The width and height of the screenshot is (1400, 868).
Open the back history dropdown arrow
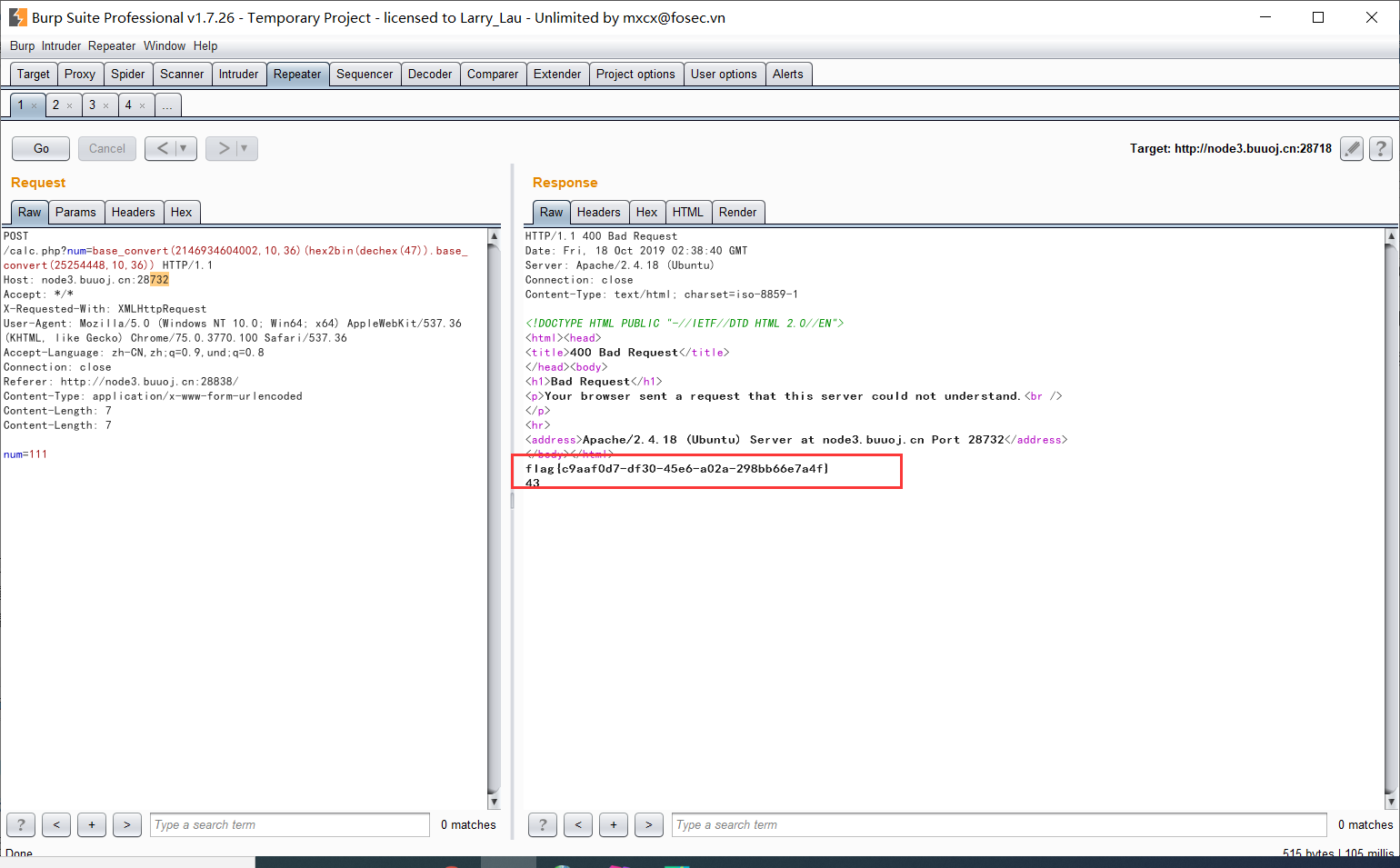(184, 148)
